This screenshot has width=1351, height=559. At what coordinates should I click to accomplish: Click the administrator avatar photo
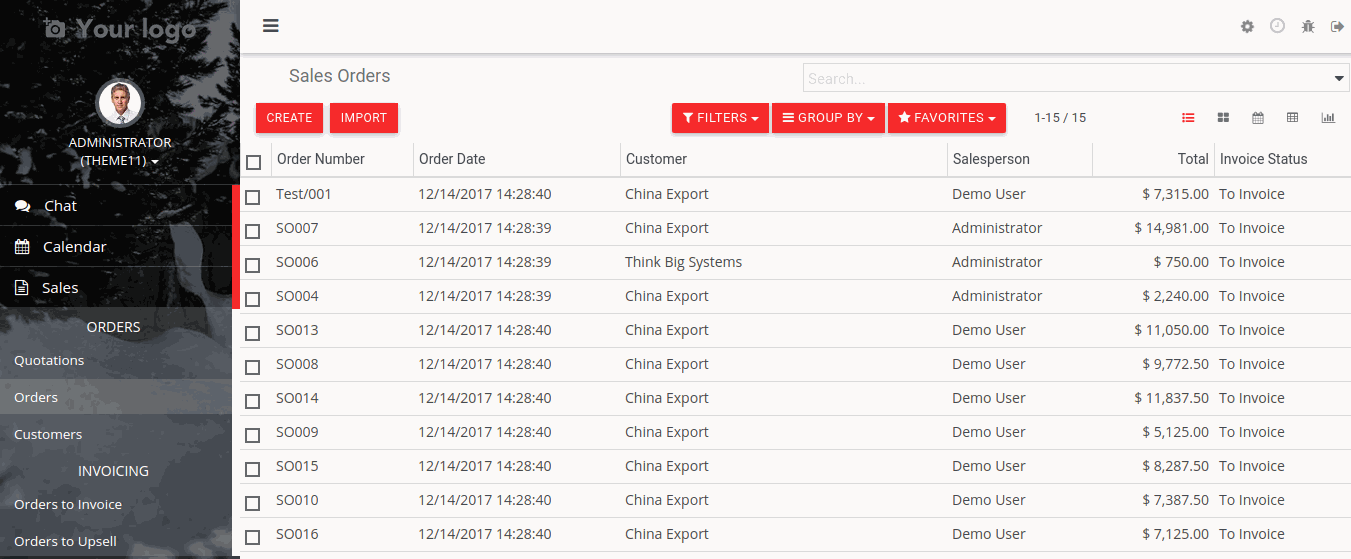pyautogui.click(x=120, y=104)
